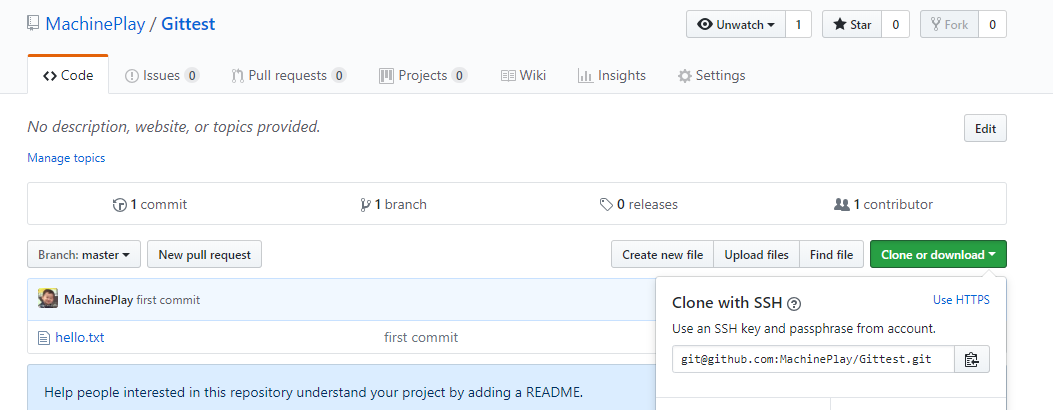Open the Branch: master dropdown

click(84, 254)
